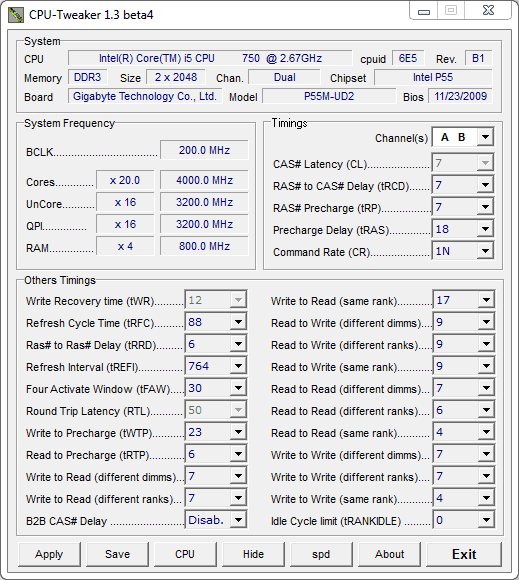Expand the RAS# to CAS# Delay (tRCD) dropdown
The height and width of the screenshot is (580, 519).
click(463, 185)
